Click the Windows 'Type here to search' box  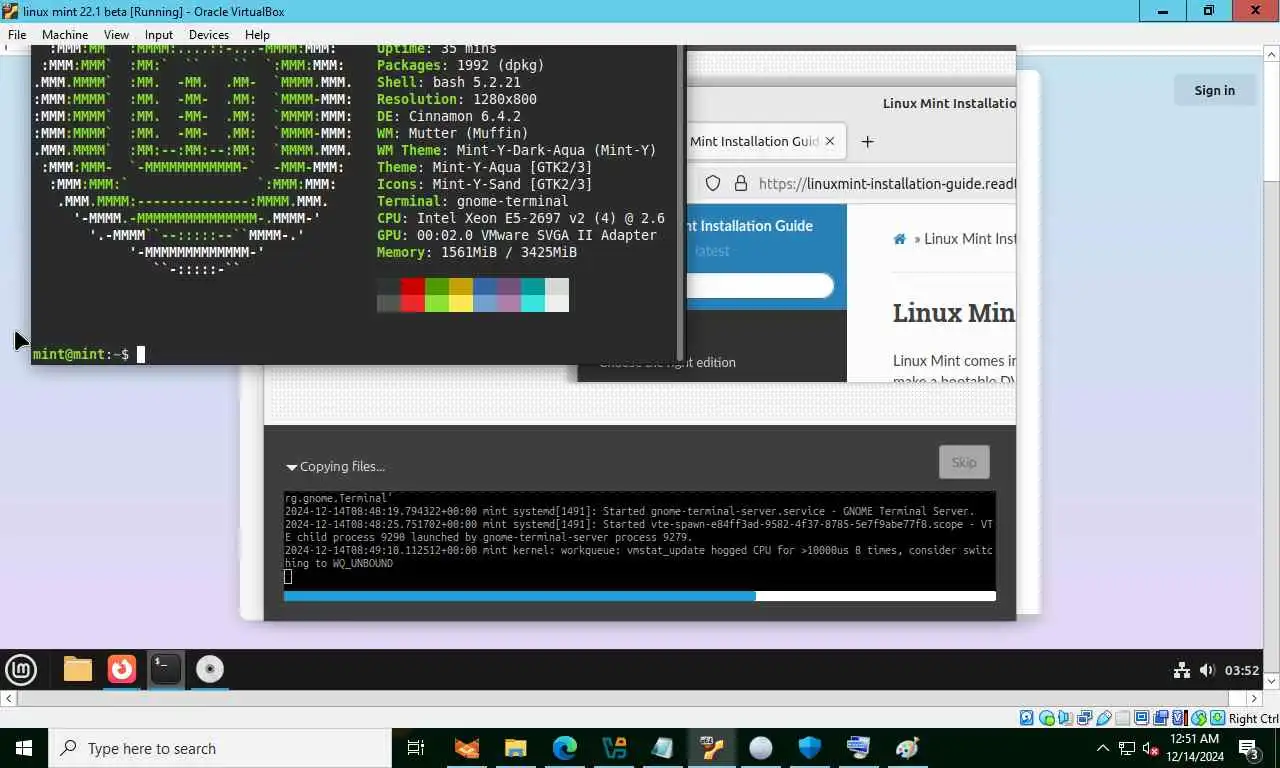point(219,748)
